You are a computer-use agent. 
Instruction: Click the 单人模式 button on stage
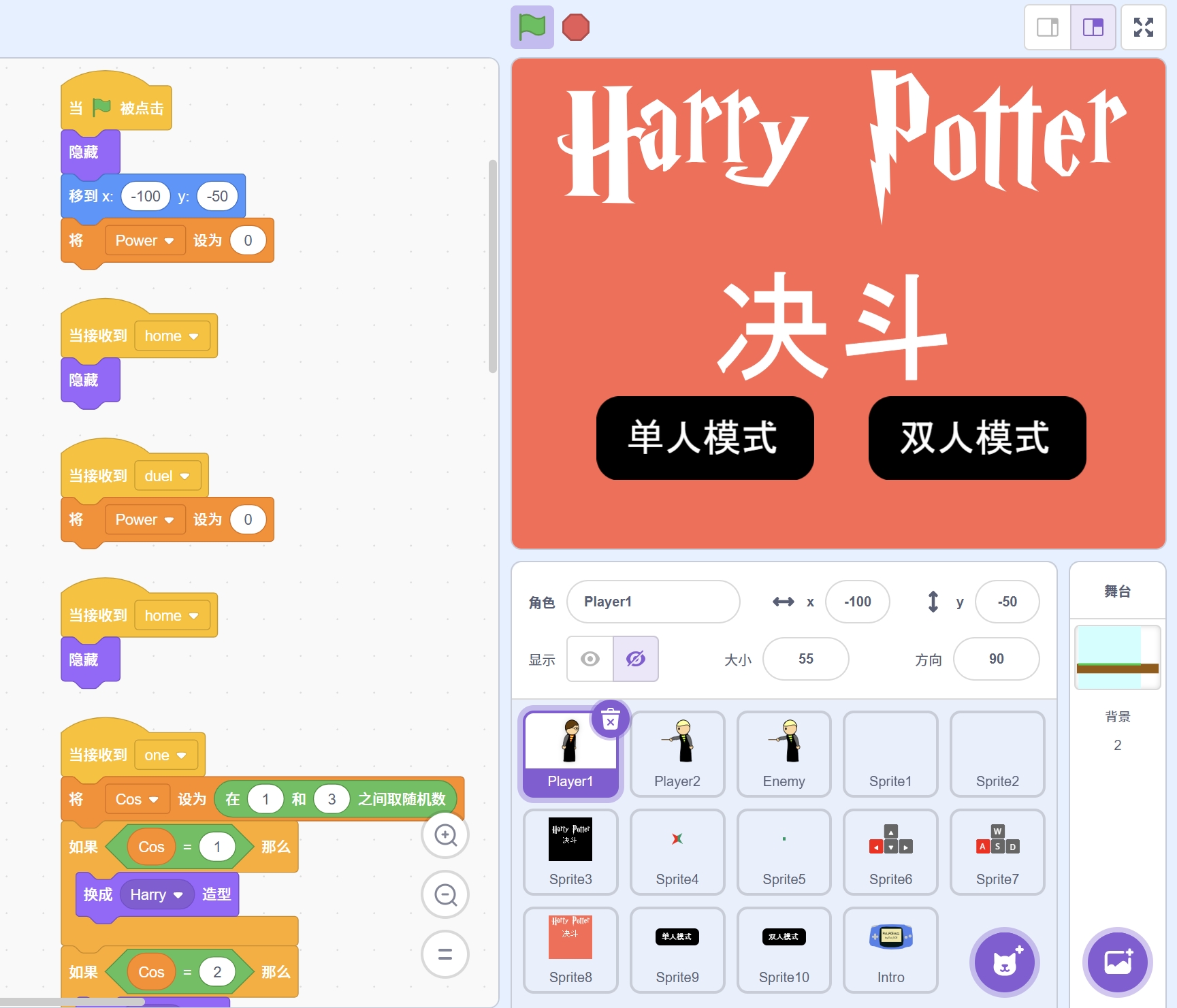pyautogui.click(x=705, y=438)
